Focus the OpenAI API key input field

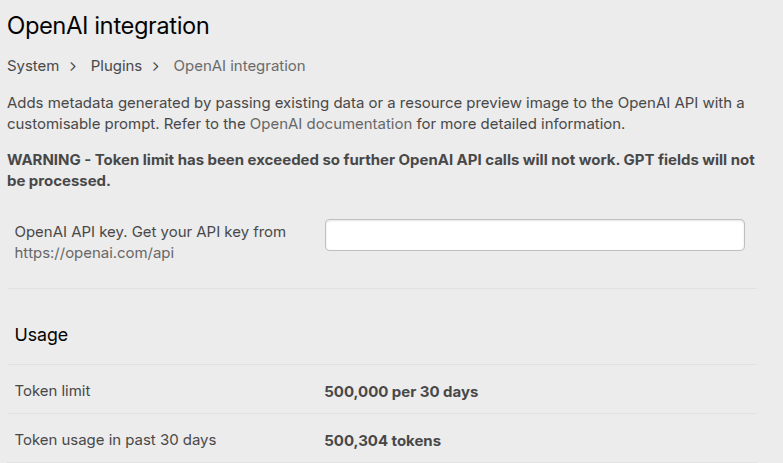[534, 235]
